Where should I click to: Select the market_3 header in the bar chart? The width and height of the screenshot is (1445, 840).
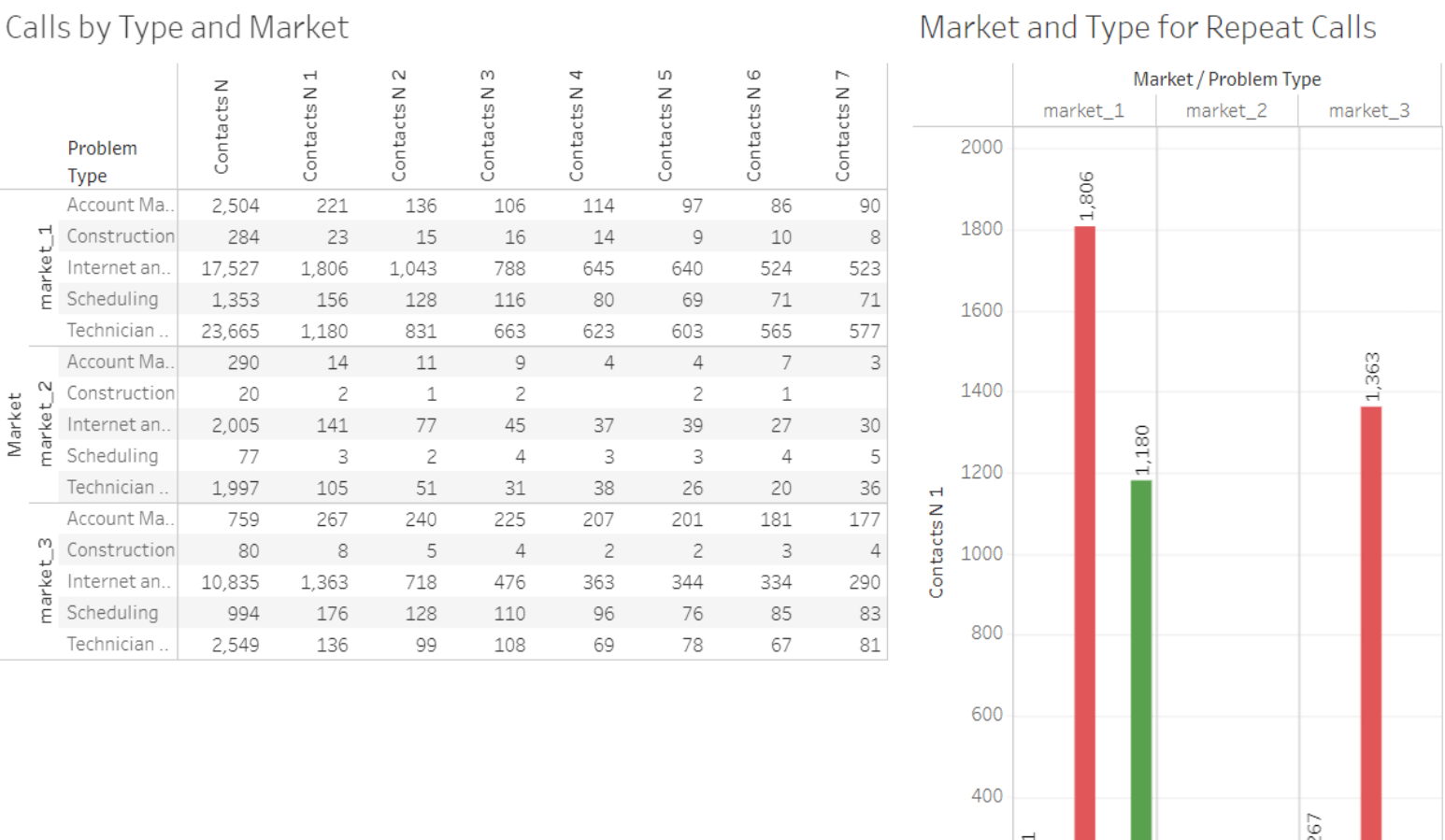coord(1369,111)
